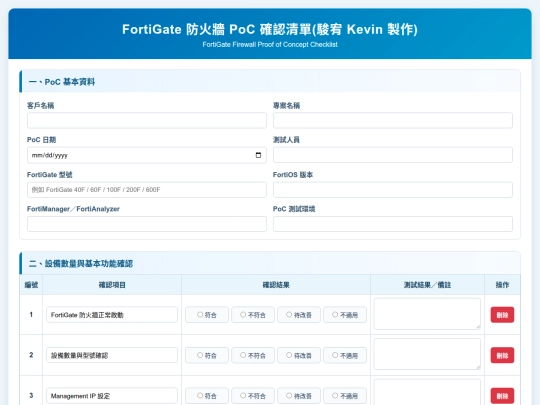The width and height of the screenshot is (540, 405).
Task: Open the PoC 日期 calendar picker icon
Action: (x=258, y=155)
